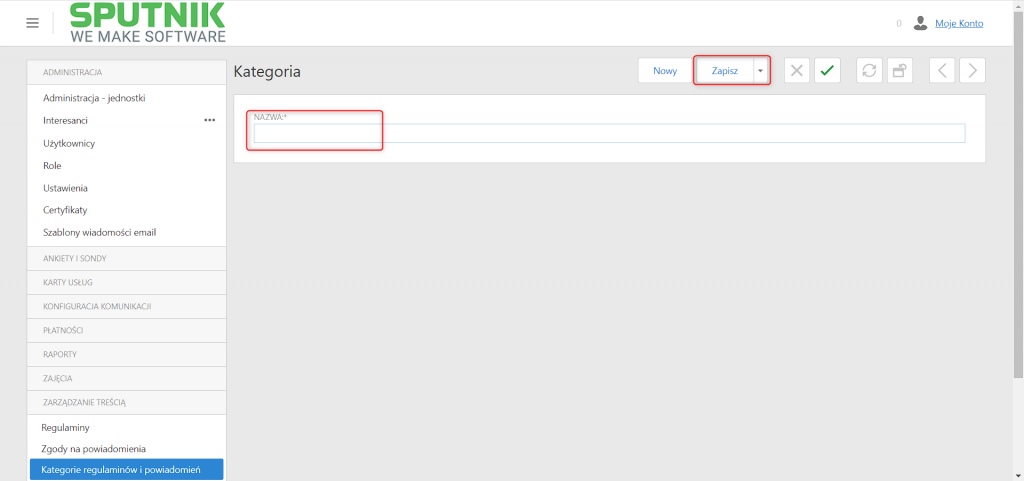Viewport: 1024px width, 481px height.
Task: Click the Nowy button
Action: click(x=665, y=70)
